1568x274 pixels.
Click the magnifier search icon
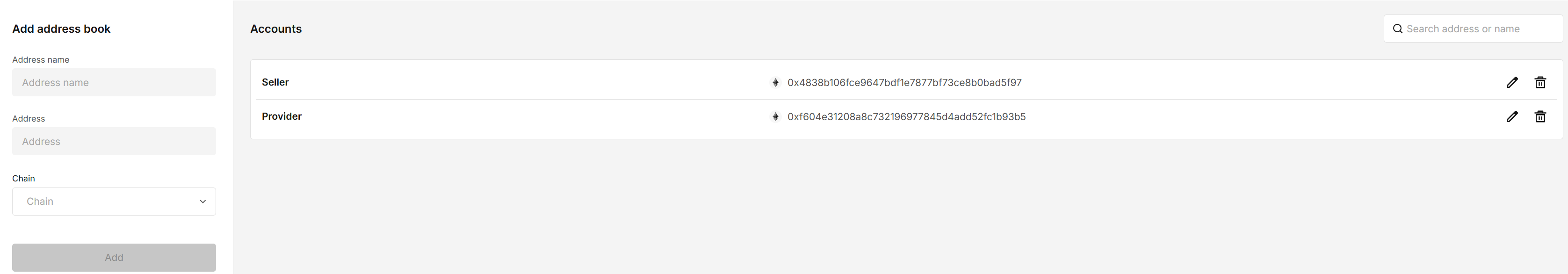click(x=1398, y=29)
